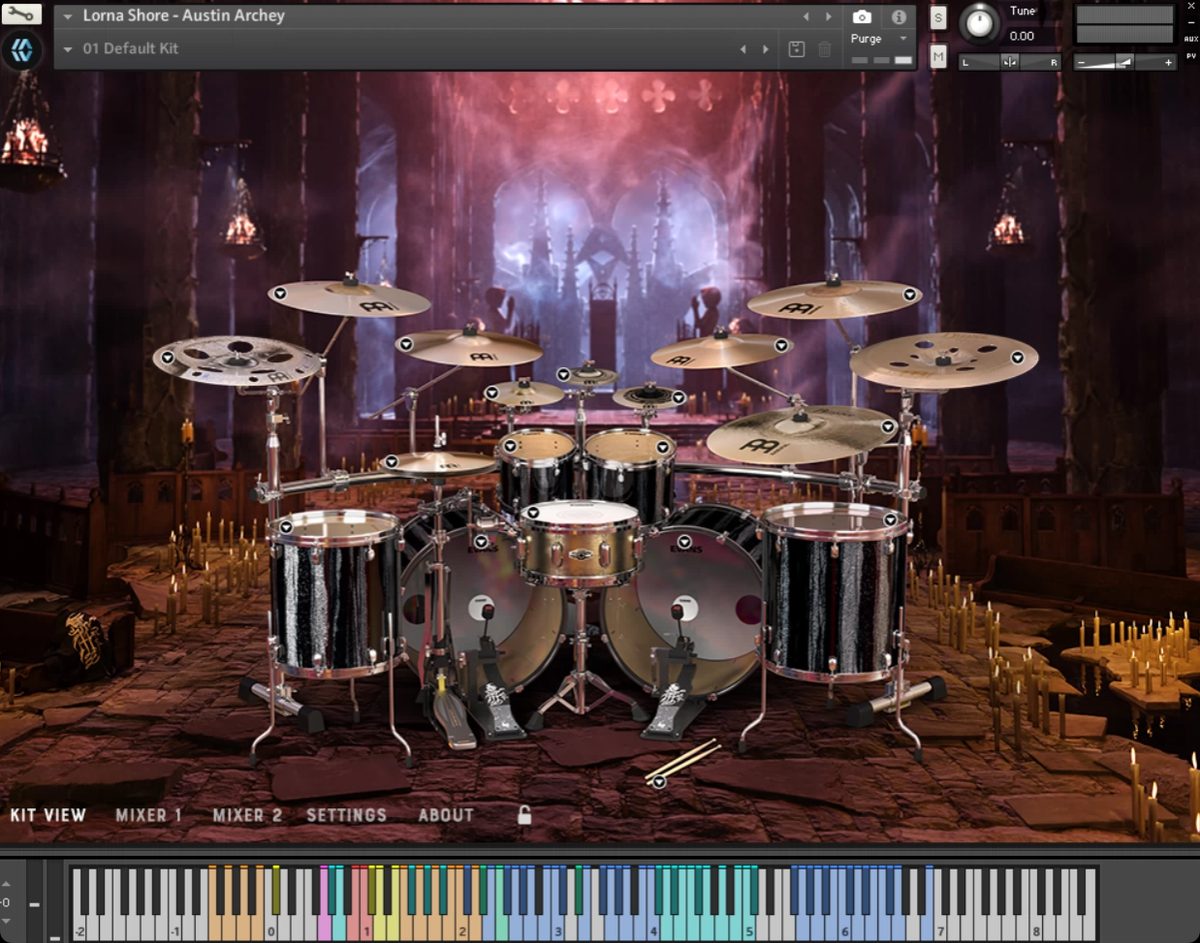Switch to the KIT VIEW tab
Screen dimensions: 1200x943
48,815
